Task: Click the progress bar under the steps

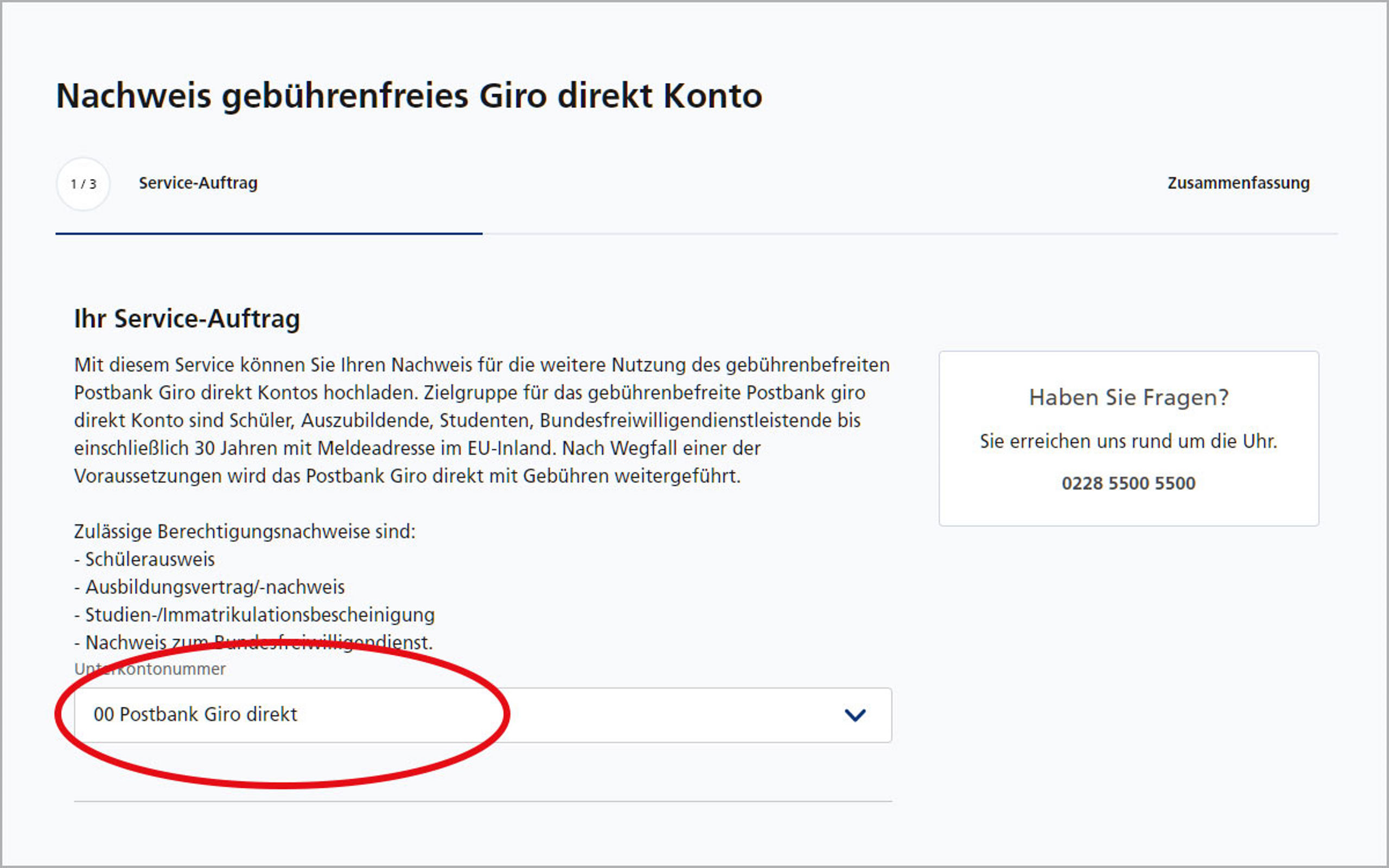Action: click(696, 234)
